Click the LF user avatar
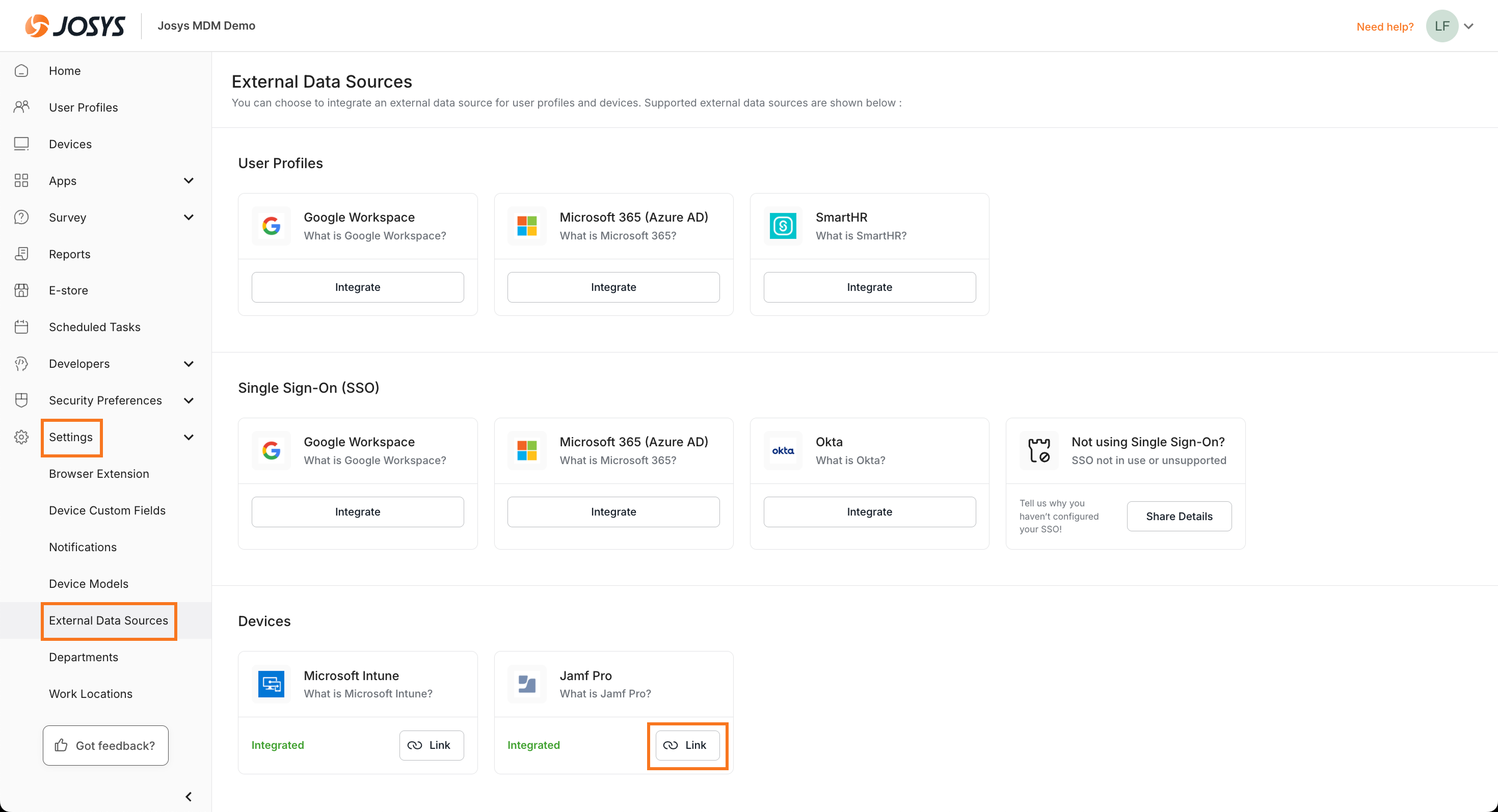 coord(1441,26)
